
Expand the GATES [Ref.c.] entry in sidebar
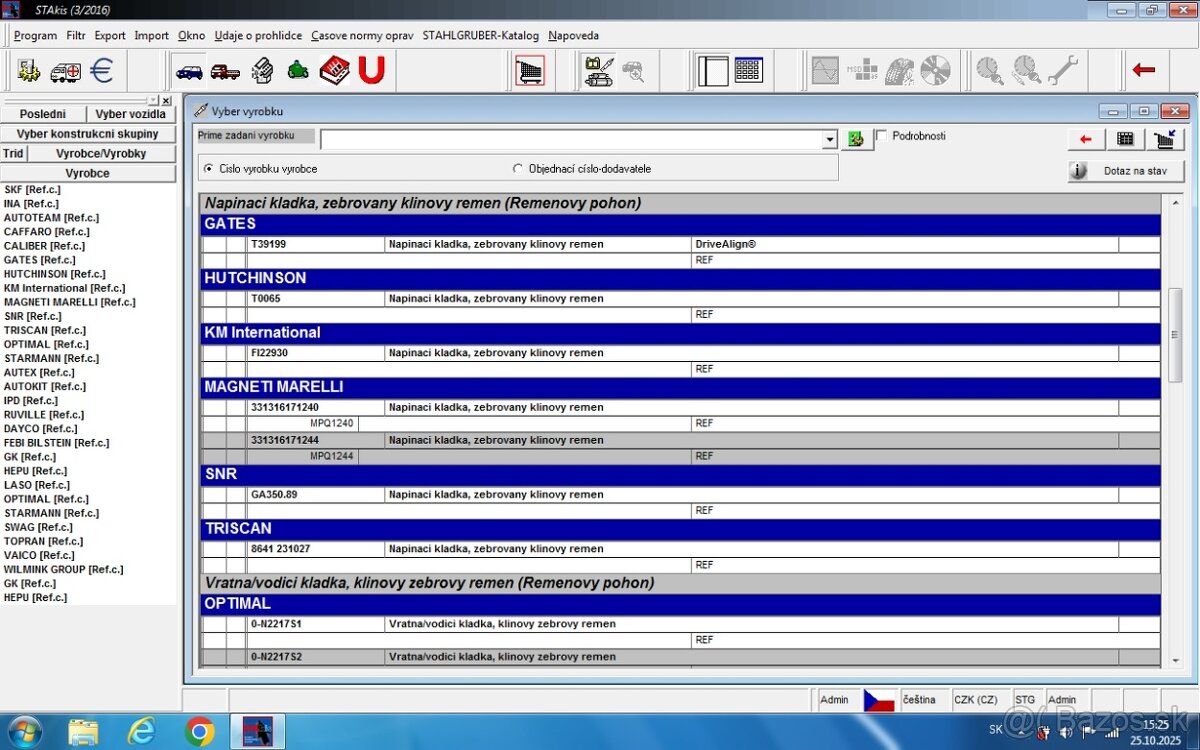pos(40,259)
